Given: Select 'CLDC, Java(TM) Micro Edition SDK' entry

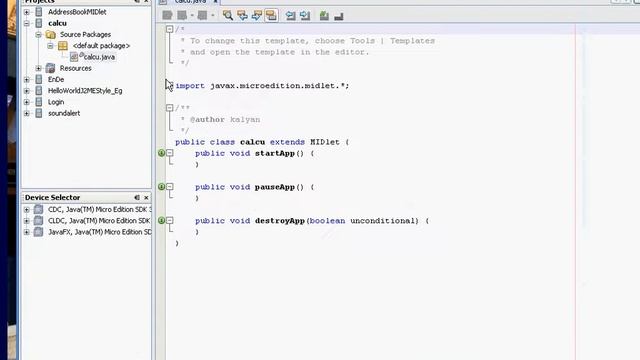Looking at the screenshot, I should (x=99, y=220).
